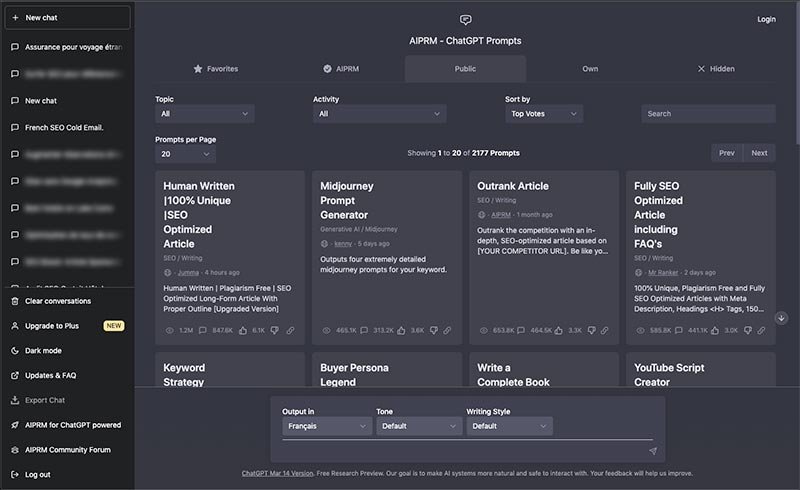Open the Updates & FAQ external link icon
Viewport: 800px width, 490px height.
click(15, 376)
